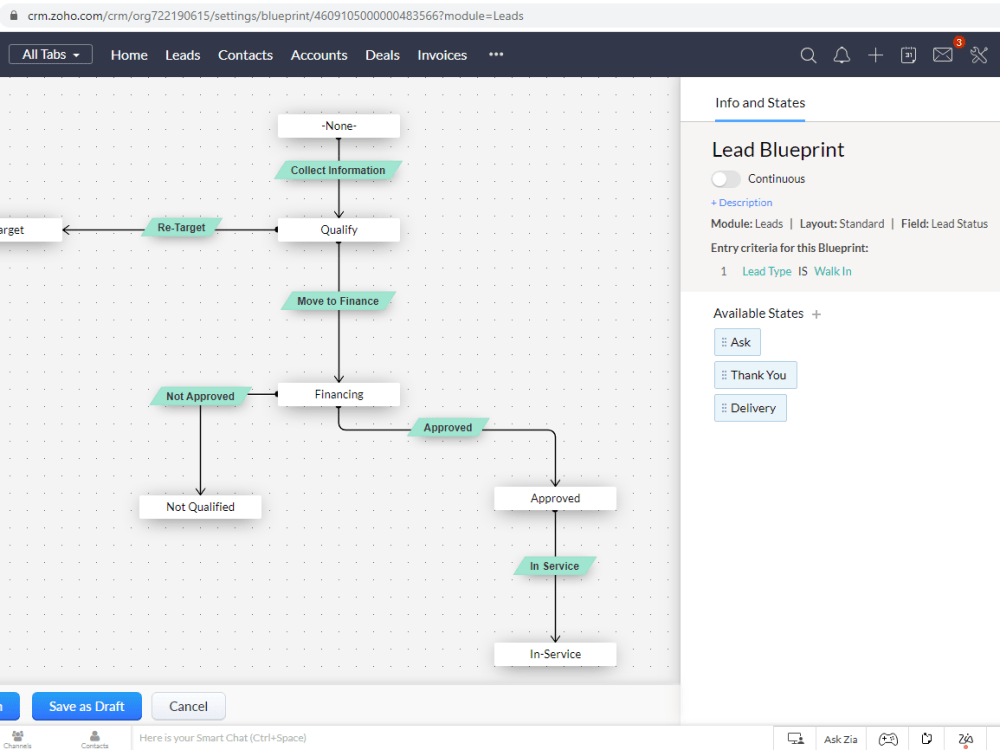Click the gamepad icon in bottom bar

click(x=888, y=739)
